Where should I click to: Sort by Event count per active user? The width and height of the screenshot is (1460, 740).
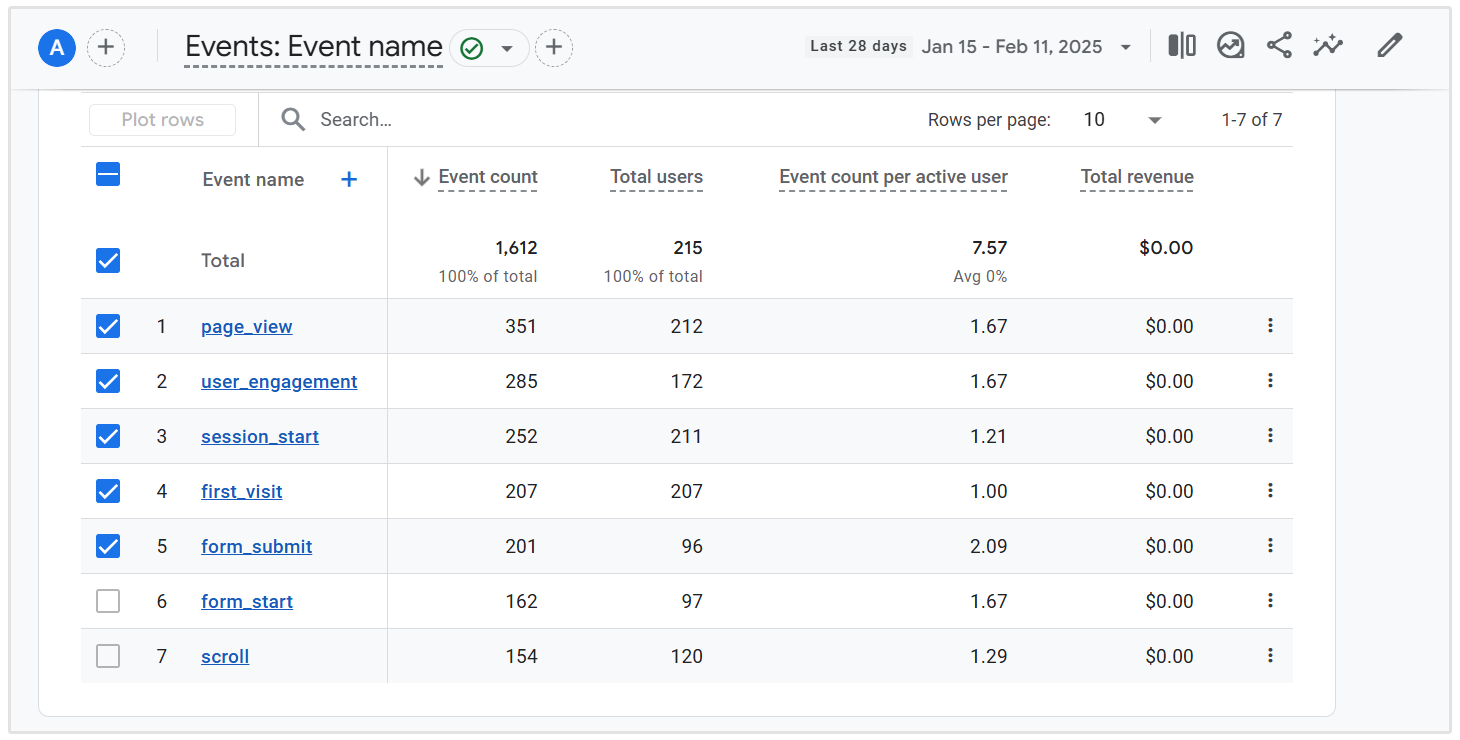point(893,177)
